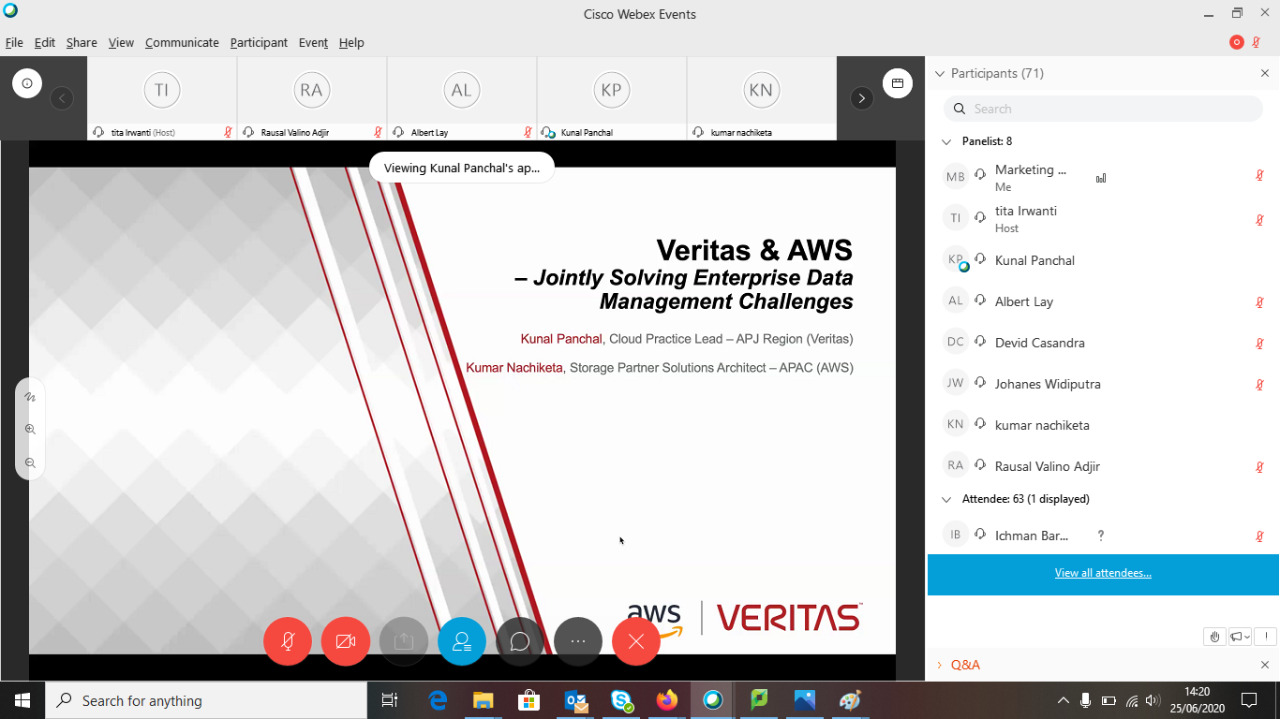Click the Viewing Kunal Panchal's ap... pill

(462, 168)
